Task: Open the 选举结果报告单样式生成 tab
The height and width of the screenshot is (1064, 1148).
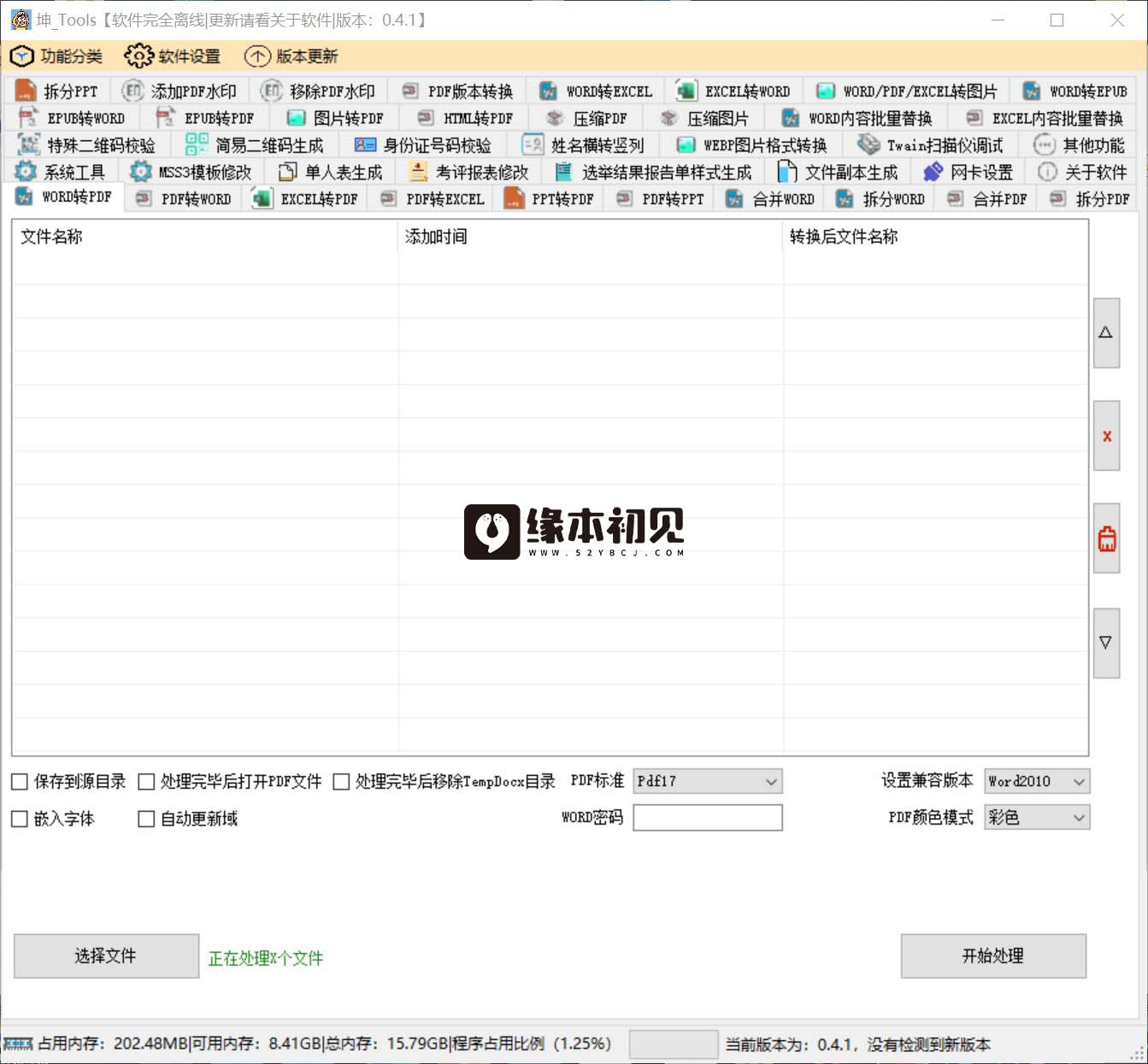Action: (654, 172)
